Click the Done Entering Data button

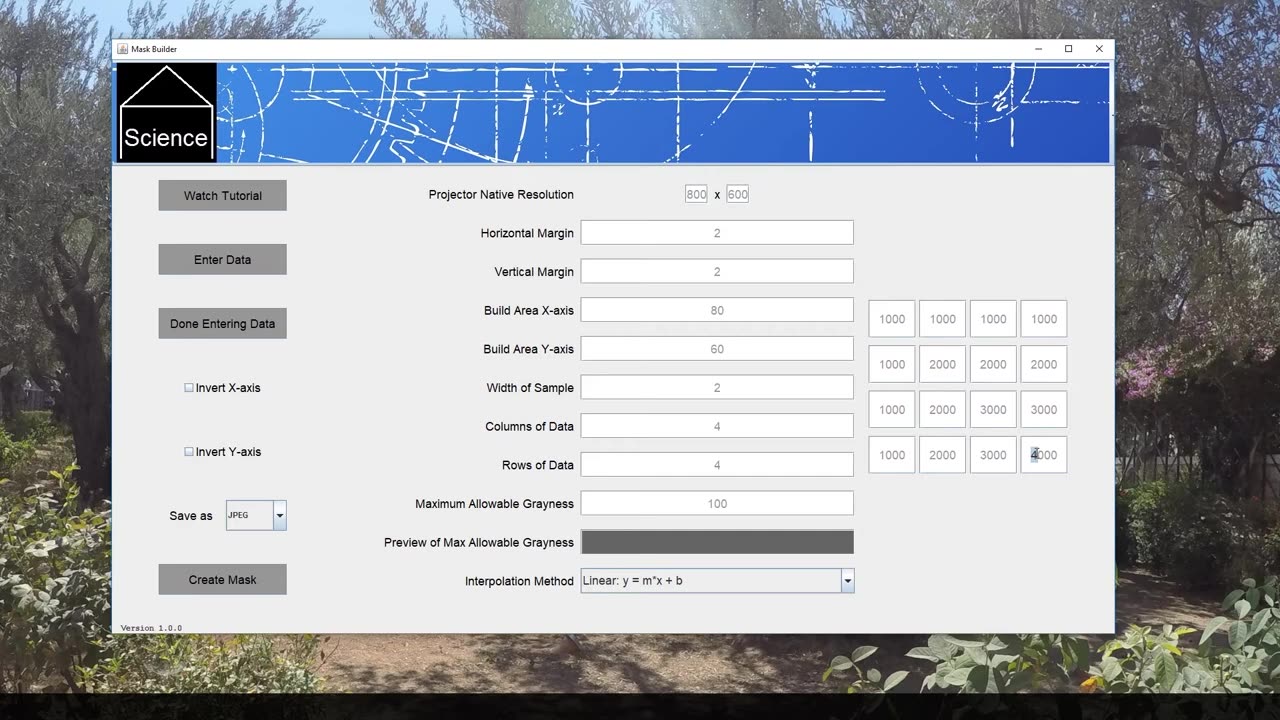click(x=222, y=323)
